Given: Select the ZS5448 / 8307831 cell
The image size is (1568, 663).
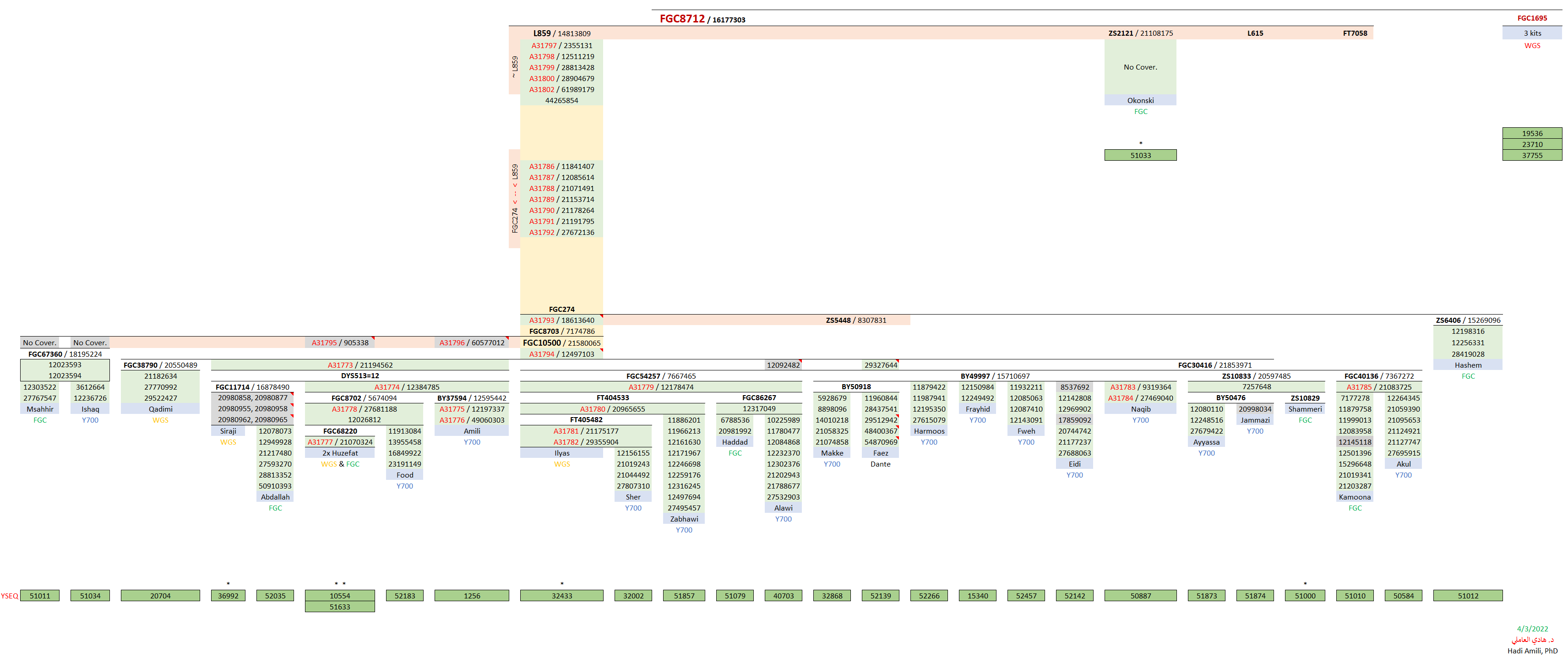Looking at the screenshot, I should click(x=855, y=320).
